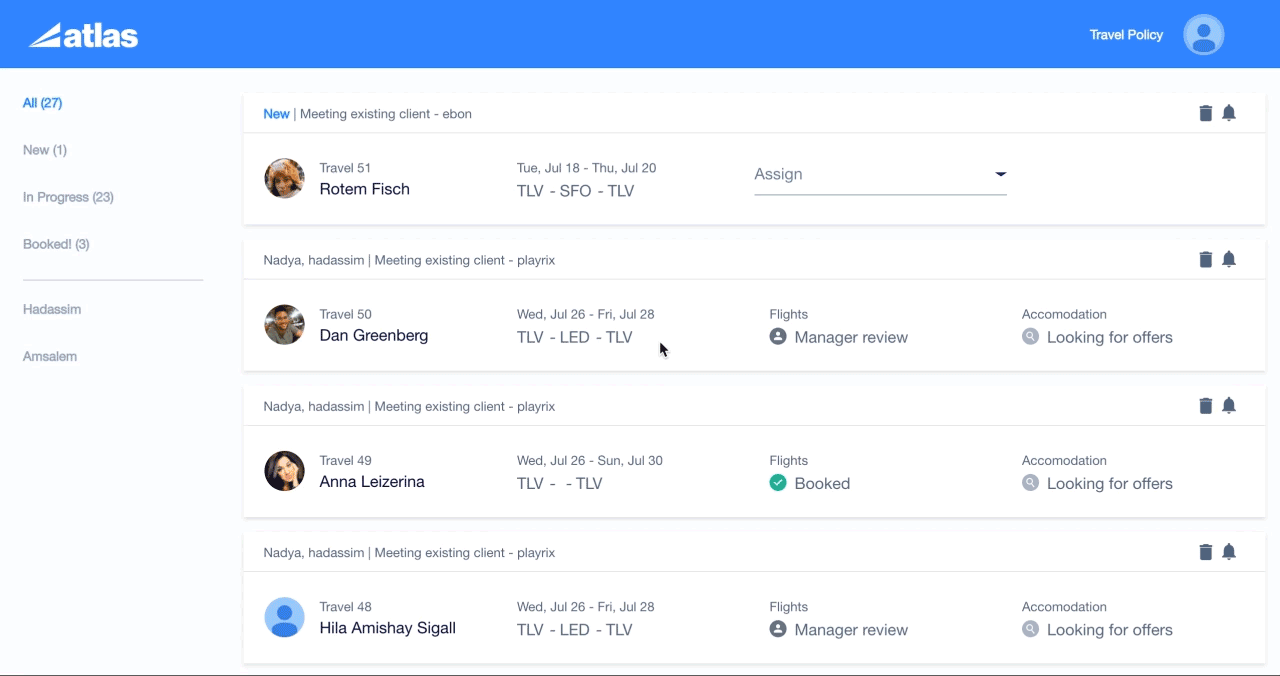The image size is (1280, 676).
Task: Click green Booked checkmark for Anna Leizerina
Action: click(778, 483)
